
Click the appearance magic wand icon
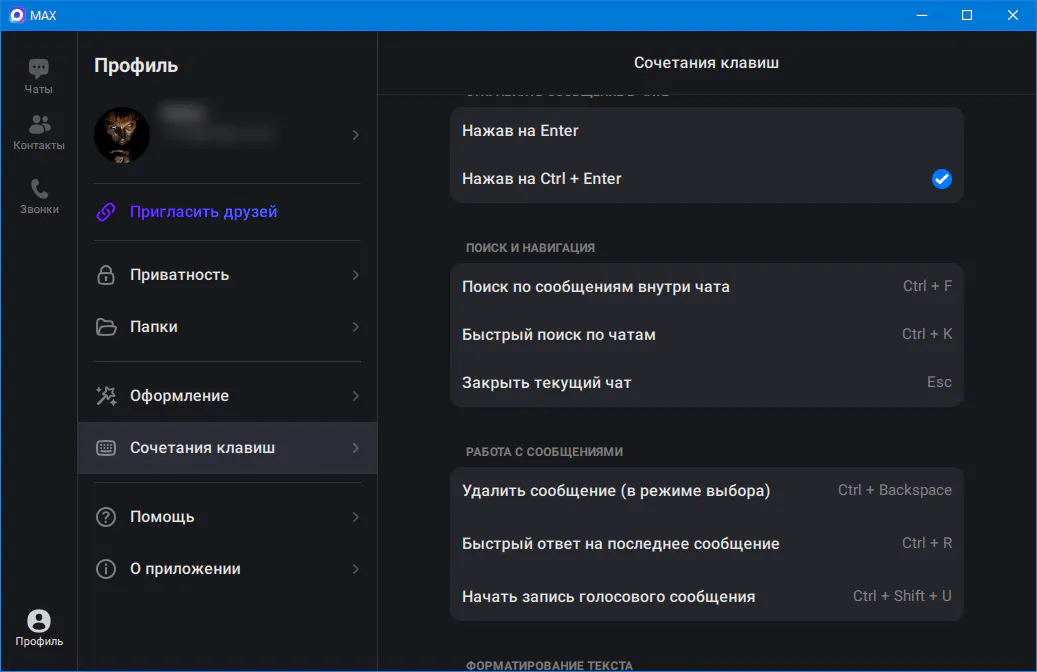coord(106,396)
